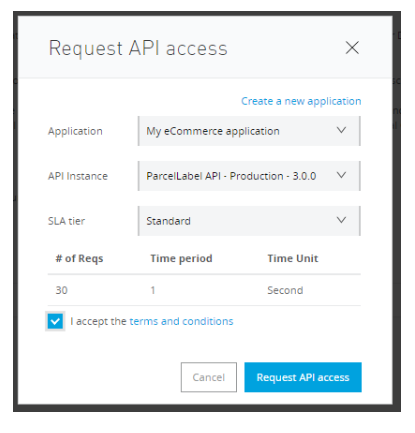
Task: Submit with the blue Request API access button
Action: click(x=303, y=377)
